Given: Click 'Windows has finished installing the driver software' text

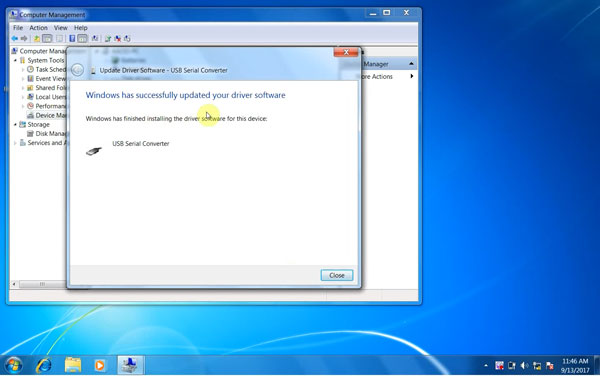Looking at the screenshot, I should (176, 119).
